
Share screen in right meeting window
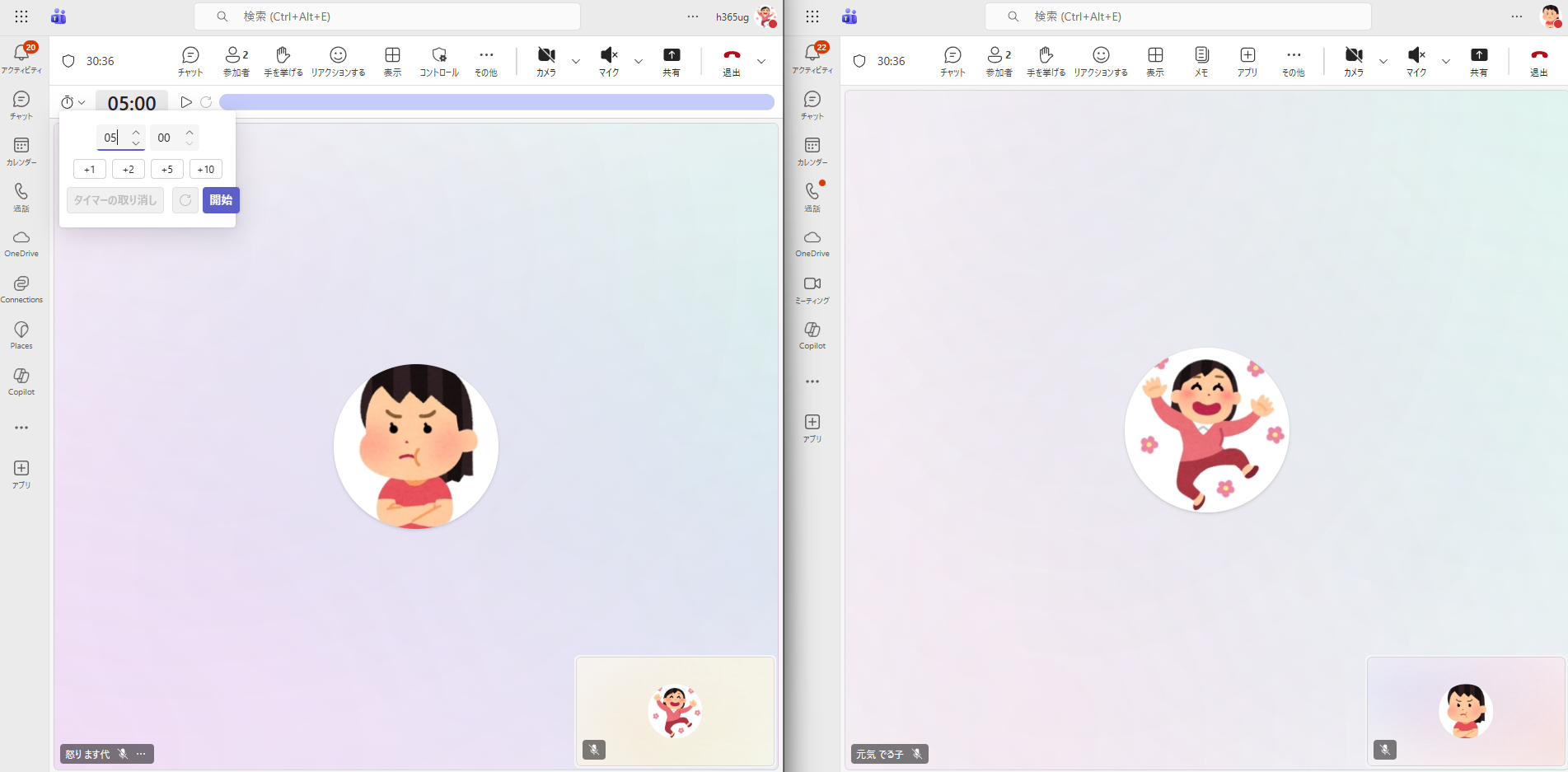tap(1479, 61)
